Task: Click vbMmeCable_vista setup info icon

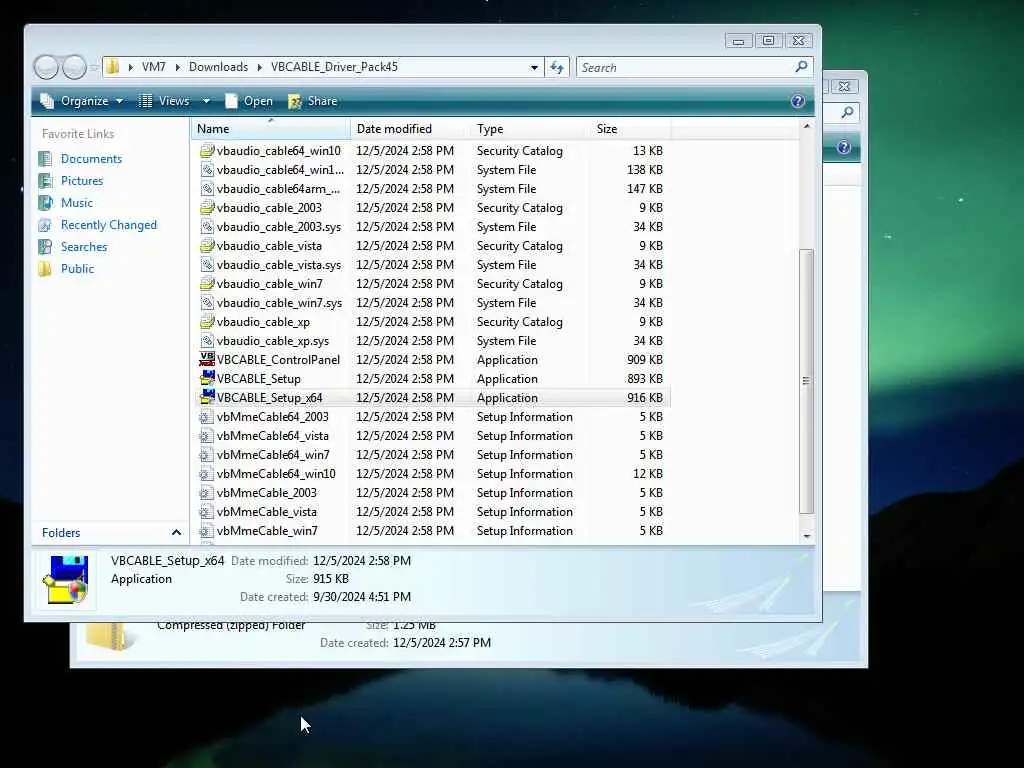Action: (206, 511)
